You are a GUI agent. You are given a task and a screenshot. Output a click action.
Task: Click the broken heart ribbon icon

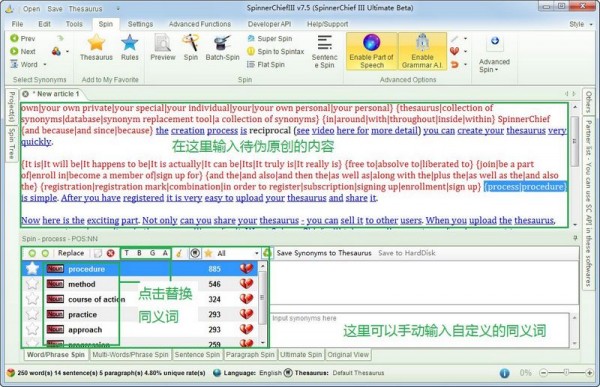[455, 51]
